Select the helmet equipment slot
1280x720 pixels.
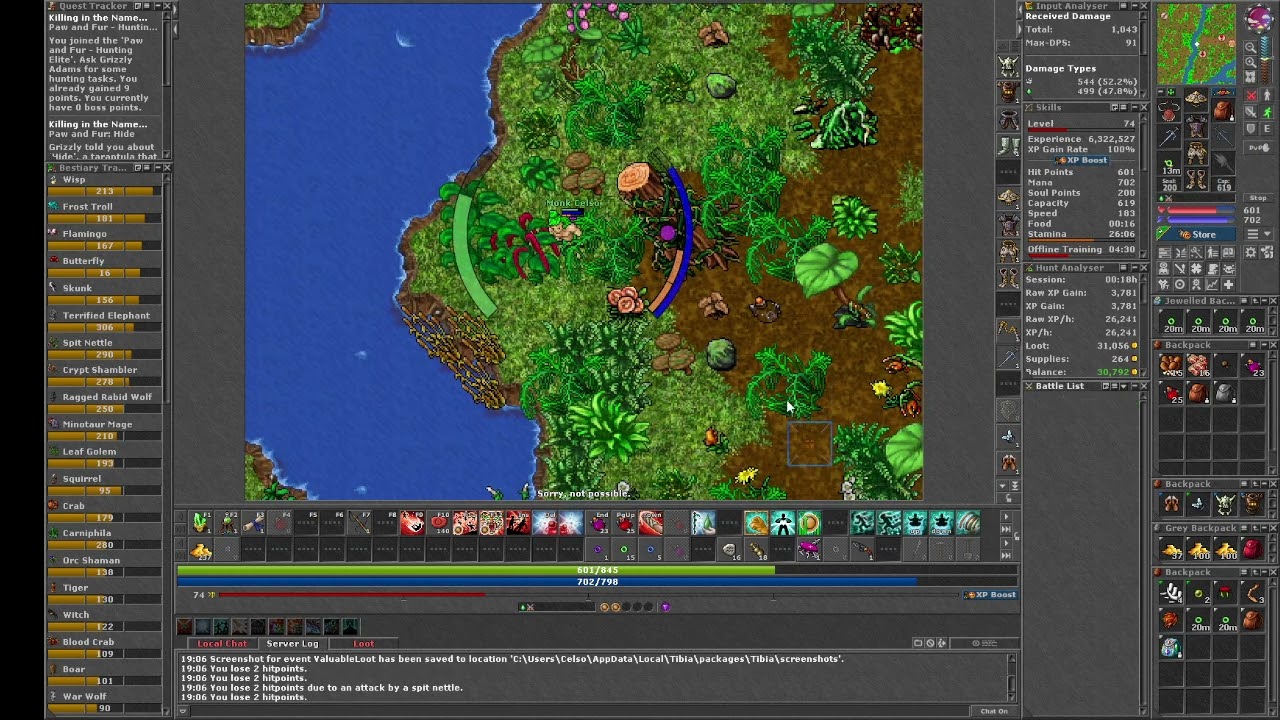(1196, 99)
